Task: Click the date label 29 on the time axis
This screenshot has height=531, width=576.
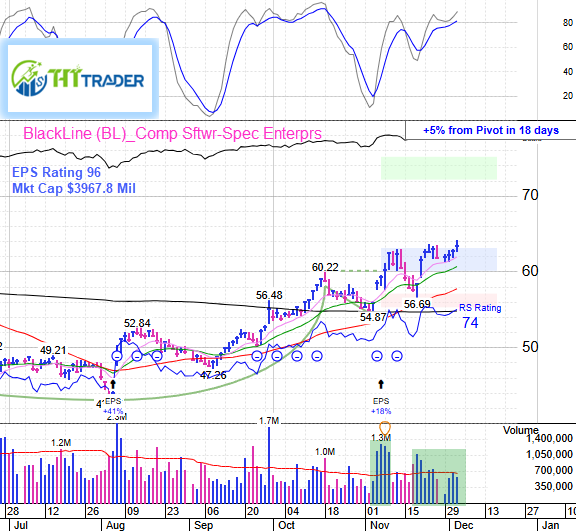Action: 453,511
